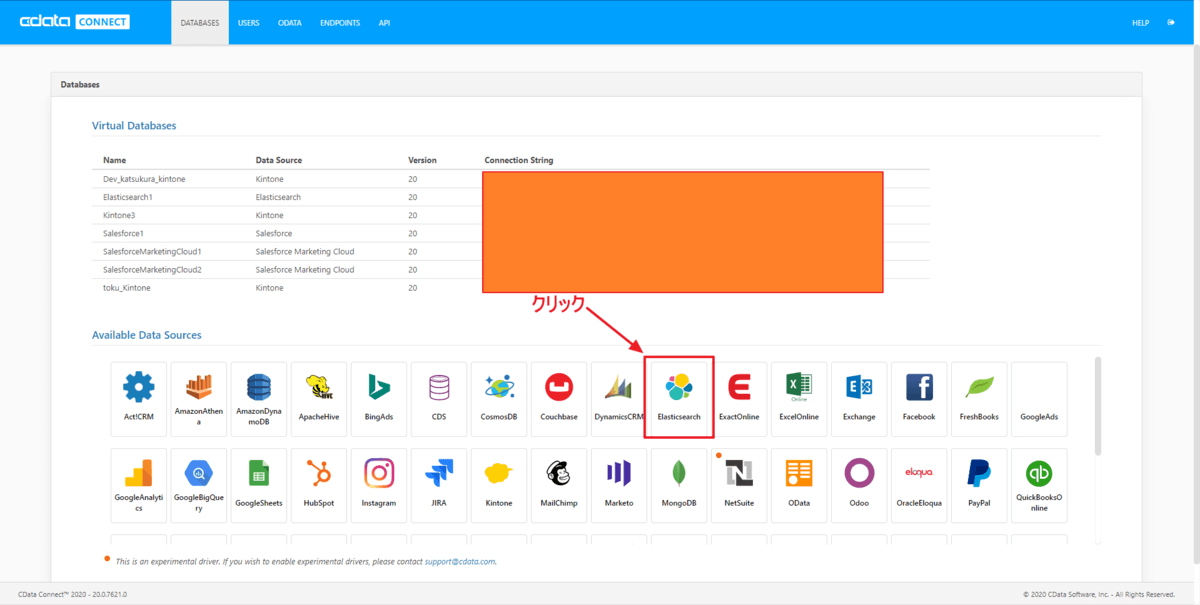Click the data sources list scrollbar
Screen dimensions: 1200x605
pos(1098,405)
